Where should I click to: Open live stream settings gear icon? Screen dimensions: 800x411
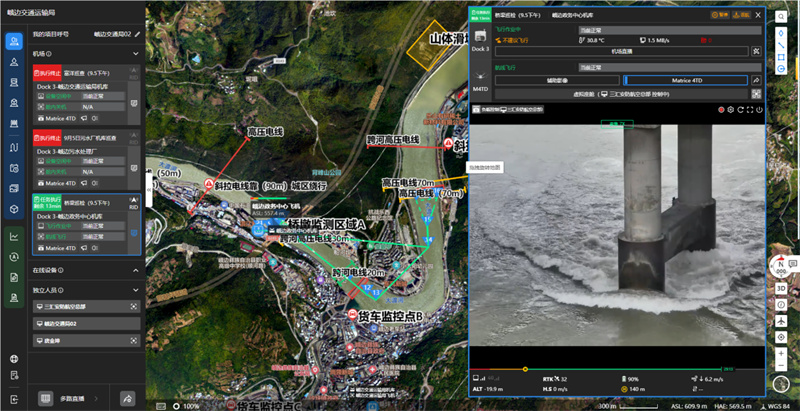pos(731,110)
